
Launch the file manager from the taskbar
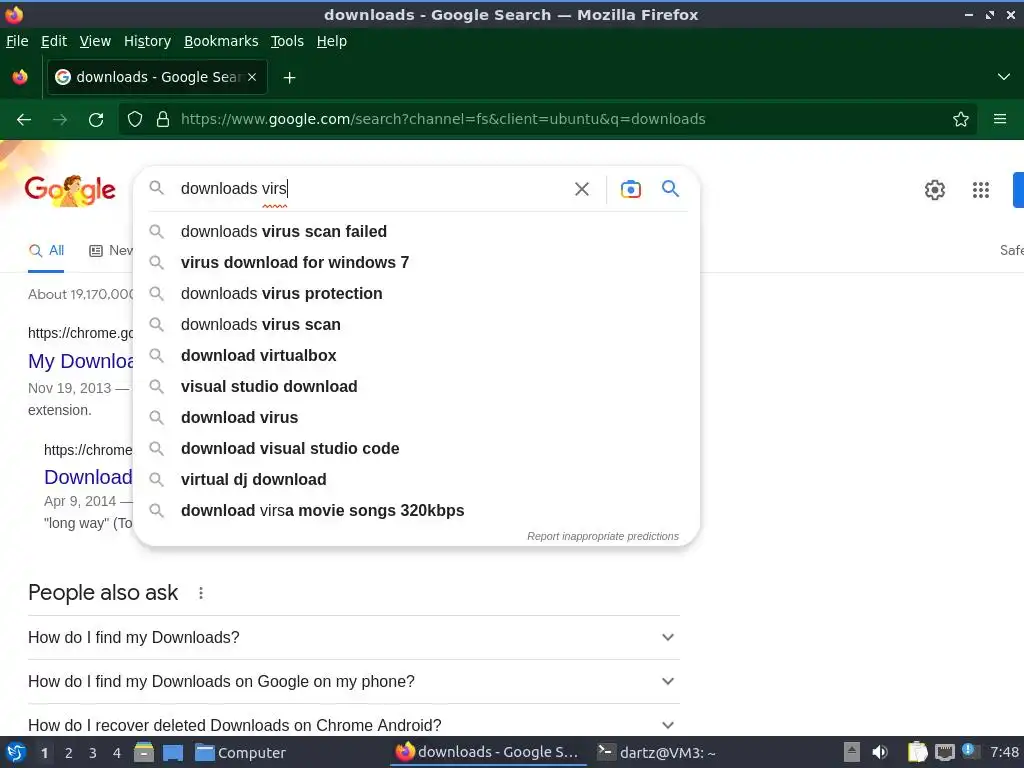pyautogui.click(x=144, y=752)
